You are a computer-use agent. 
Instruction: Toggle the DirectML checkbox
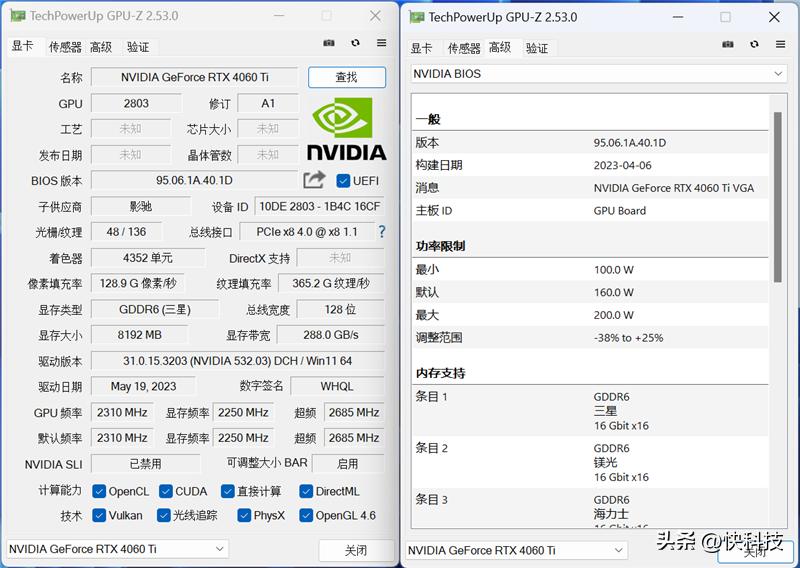[306, 491]
